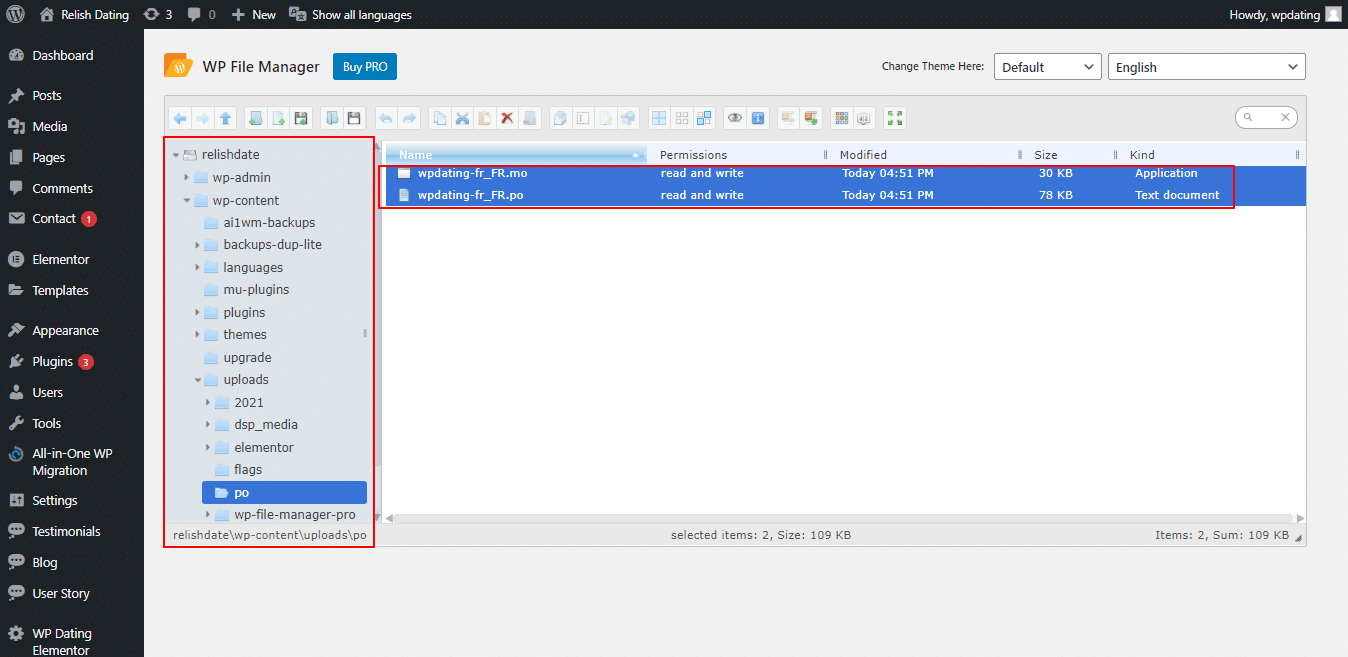The height and width of the screenshot is (657, 1348).
Task: Clear search with the X in search box
Action: pyautogui.click(x=1287, y=118)
